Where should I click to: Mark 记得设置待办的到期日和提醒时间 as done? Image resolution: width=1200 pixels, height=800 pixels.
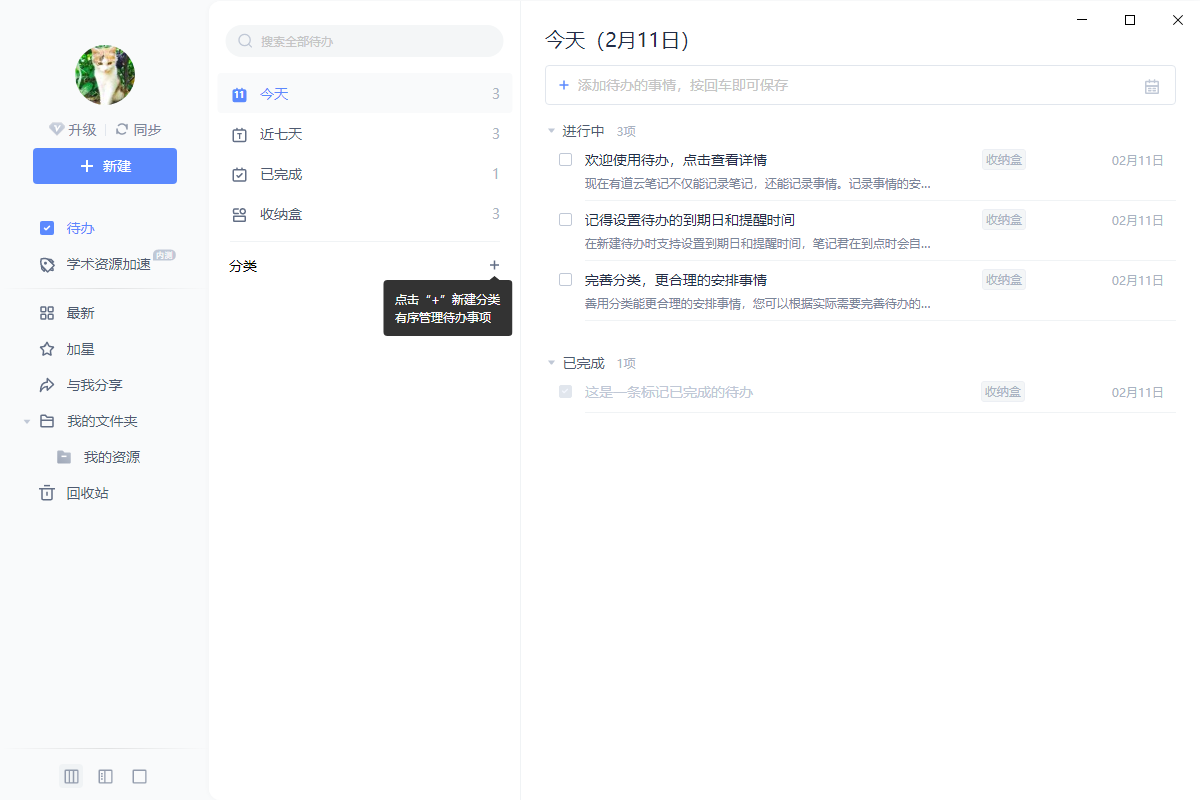[x=565, y=219]
